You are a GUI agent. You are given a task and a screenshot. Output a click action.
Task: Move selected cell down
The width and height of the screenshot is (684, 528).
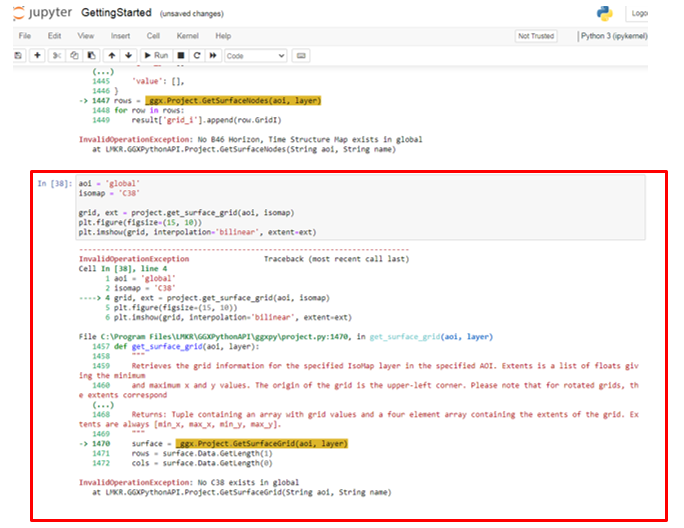(128, 55)
